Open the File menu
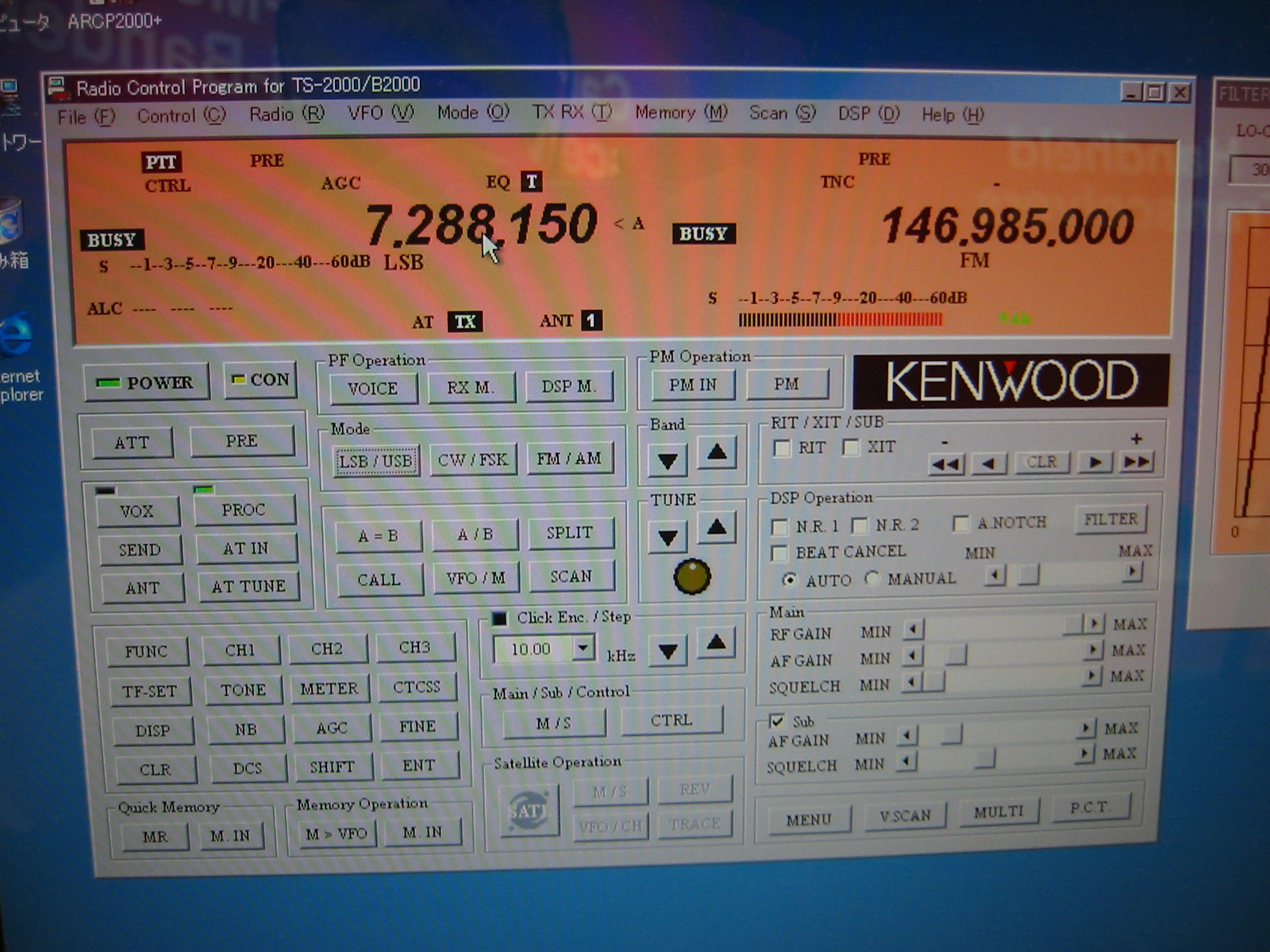1270x952 pixels. click(x=86, y=117)
